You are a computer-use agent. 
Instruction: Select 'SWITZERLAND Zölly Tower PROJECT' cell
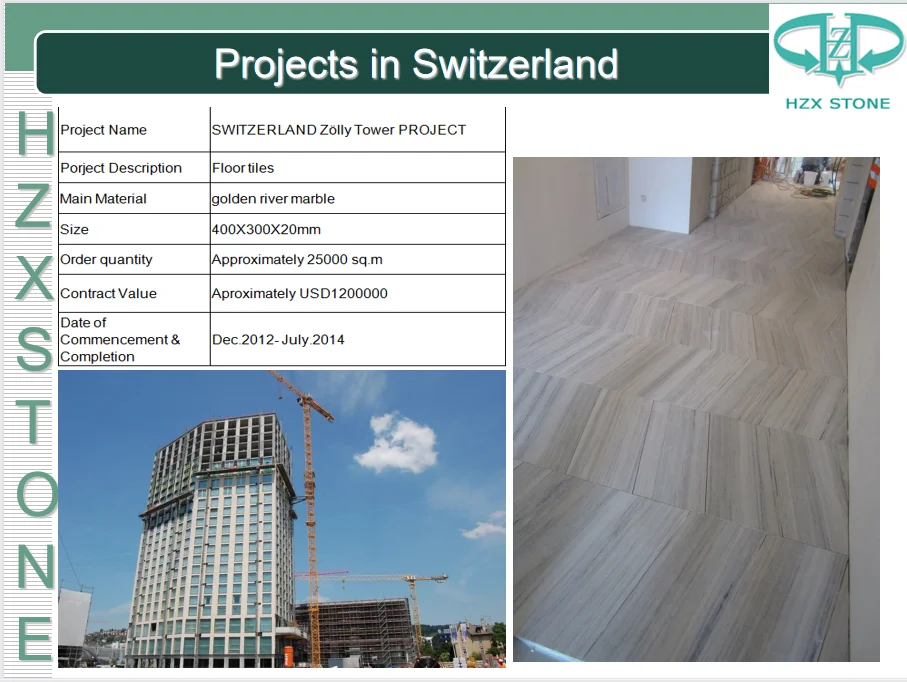coord(358,130)
